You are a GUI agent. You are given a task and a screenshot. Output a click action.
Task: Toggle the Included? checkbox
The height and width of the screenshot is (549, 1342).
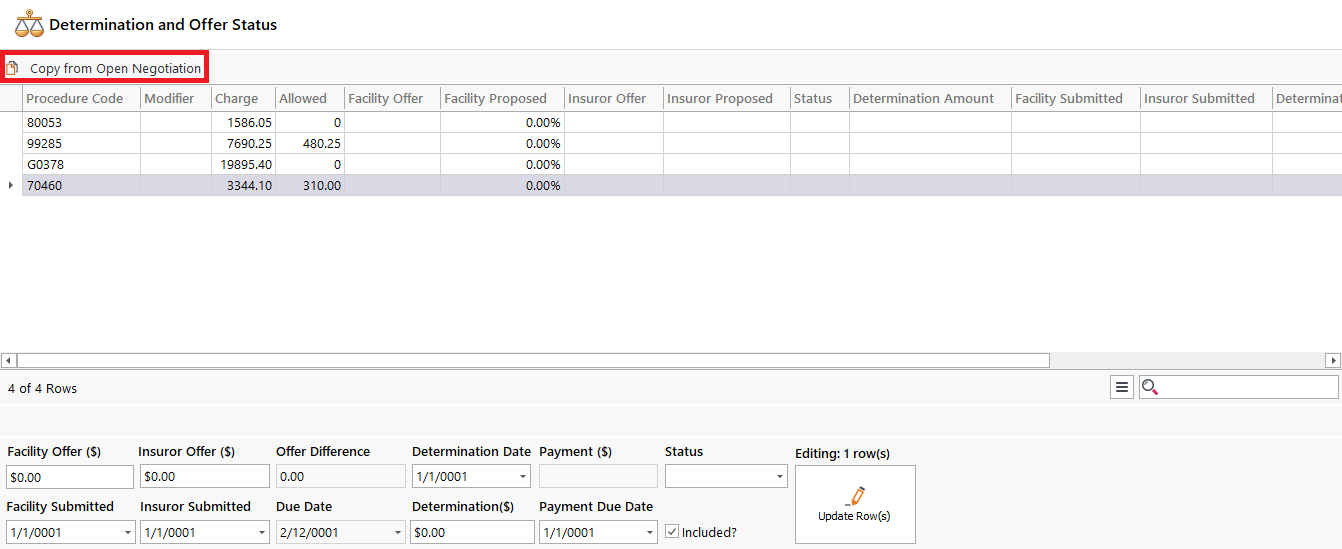click(x=672, y=532)
